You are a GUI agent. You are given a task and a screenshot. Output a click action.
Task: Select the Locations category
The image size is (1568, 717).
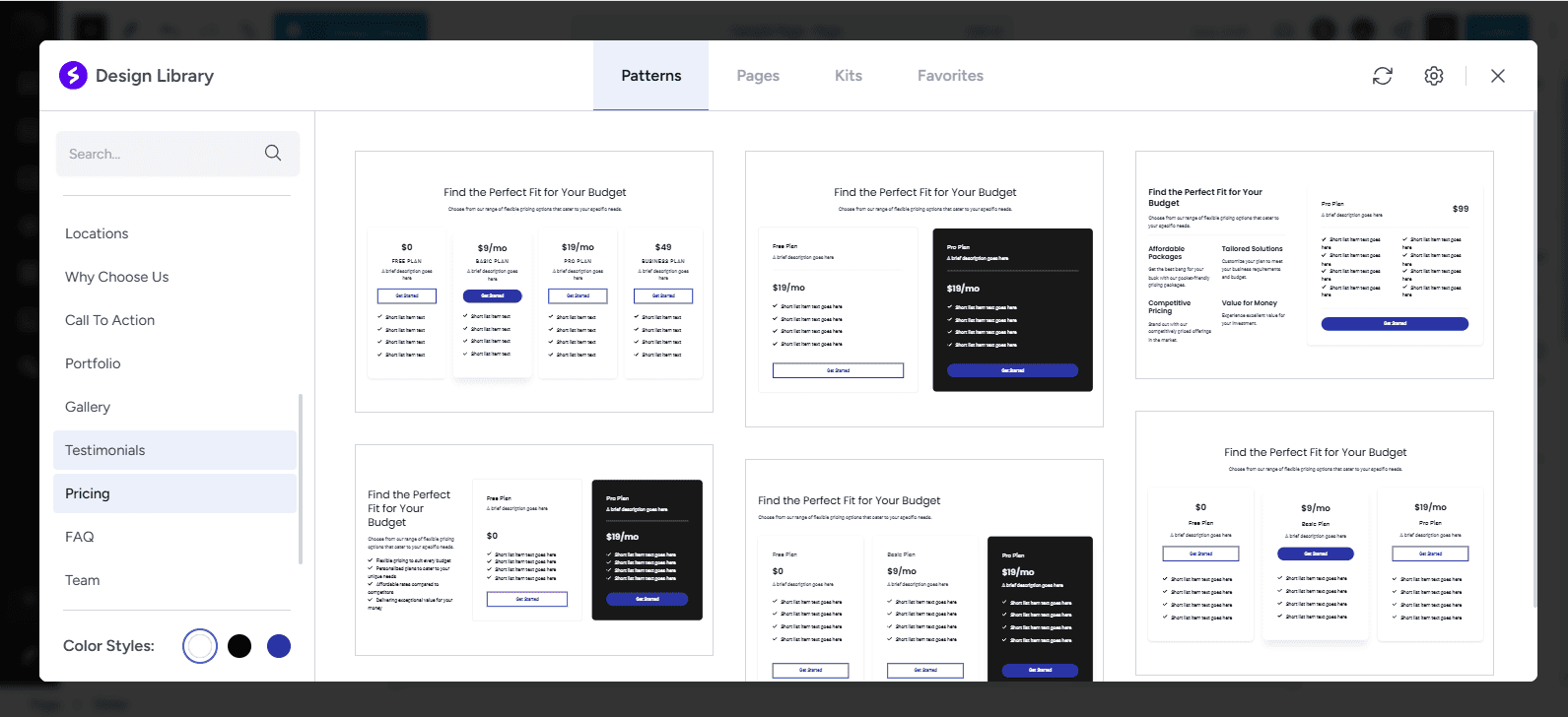[97, 233]
